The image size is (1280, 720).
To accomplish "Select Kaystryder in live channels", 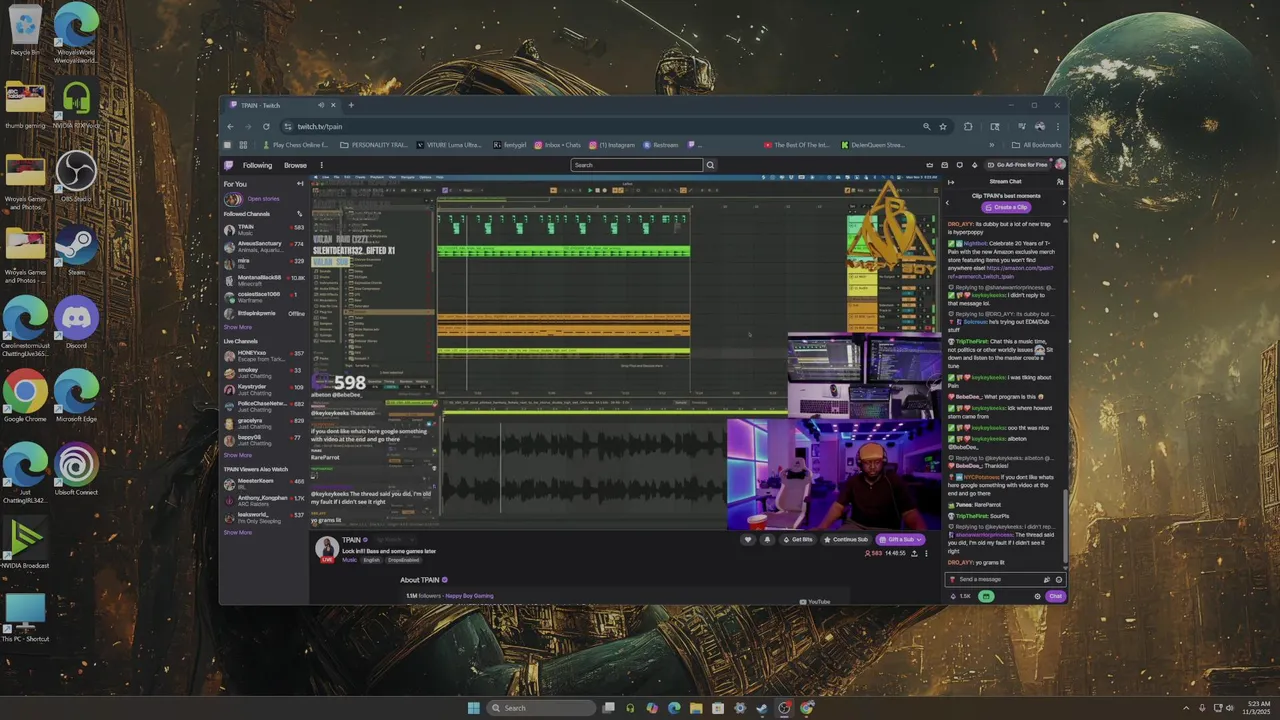I will coord(264,389).
